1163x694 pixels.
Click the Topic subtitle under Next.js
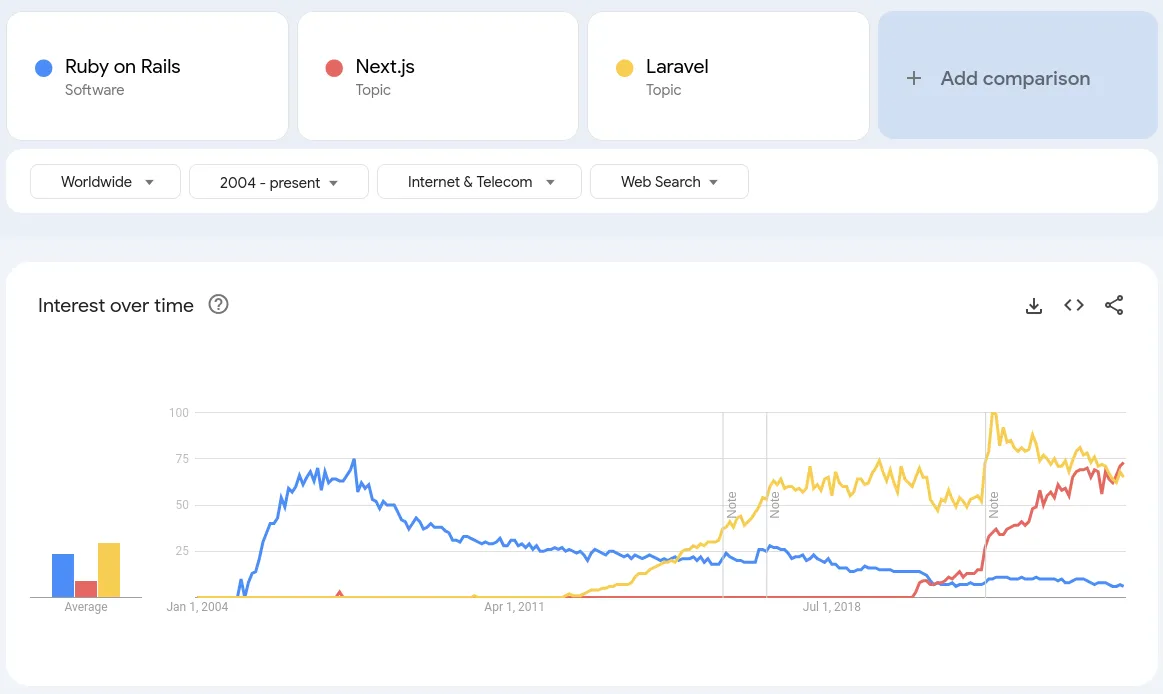click(373, 90)
